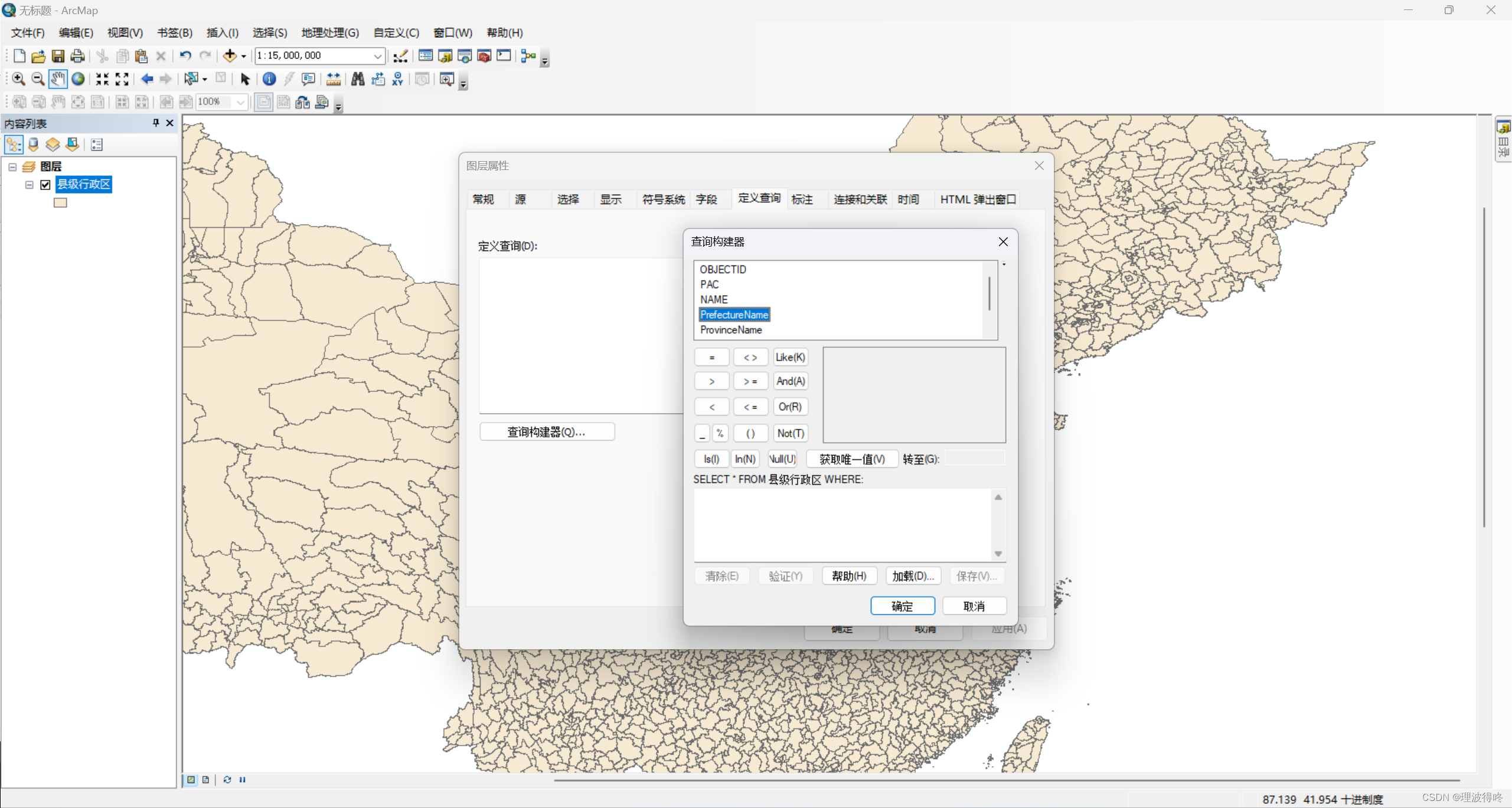Click 确定 in the query builder
1512x808 pixels.
(902, 606)
